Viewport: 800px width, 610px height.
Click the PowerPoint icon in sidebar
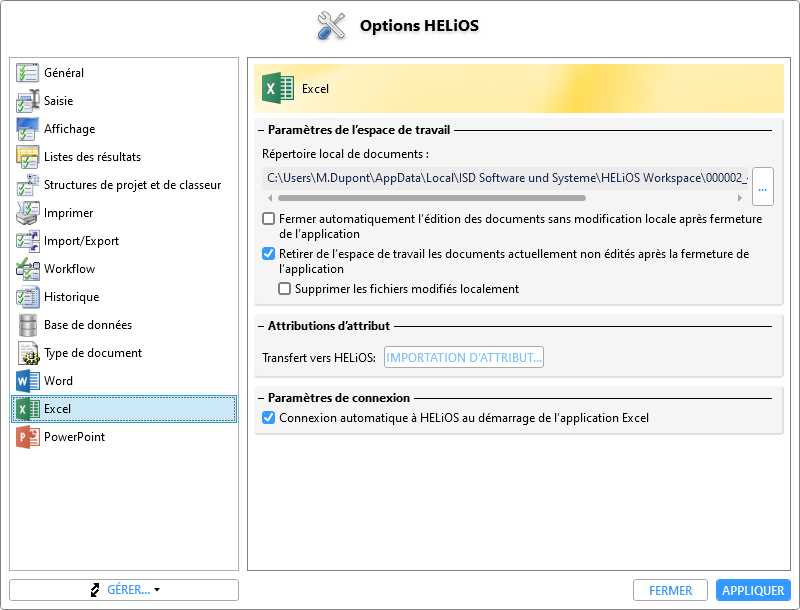[27, 437]
